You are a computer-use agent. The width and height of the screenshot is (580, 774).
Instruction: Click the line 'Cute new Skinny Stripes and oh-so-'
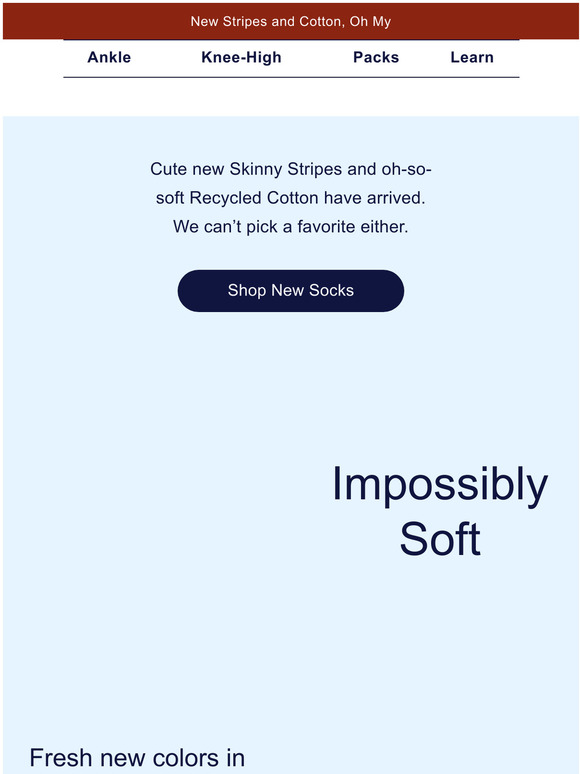click(x=291, y=169)
